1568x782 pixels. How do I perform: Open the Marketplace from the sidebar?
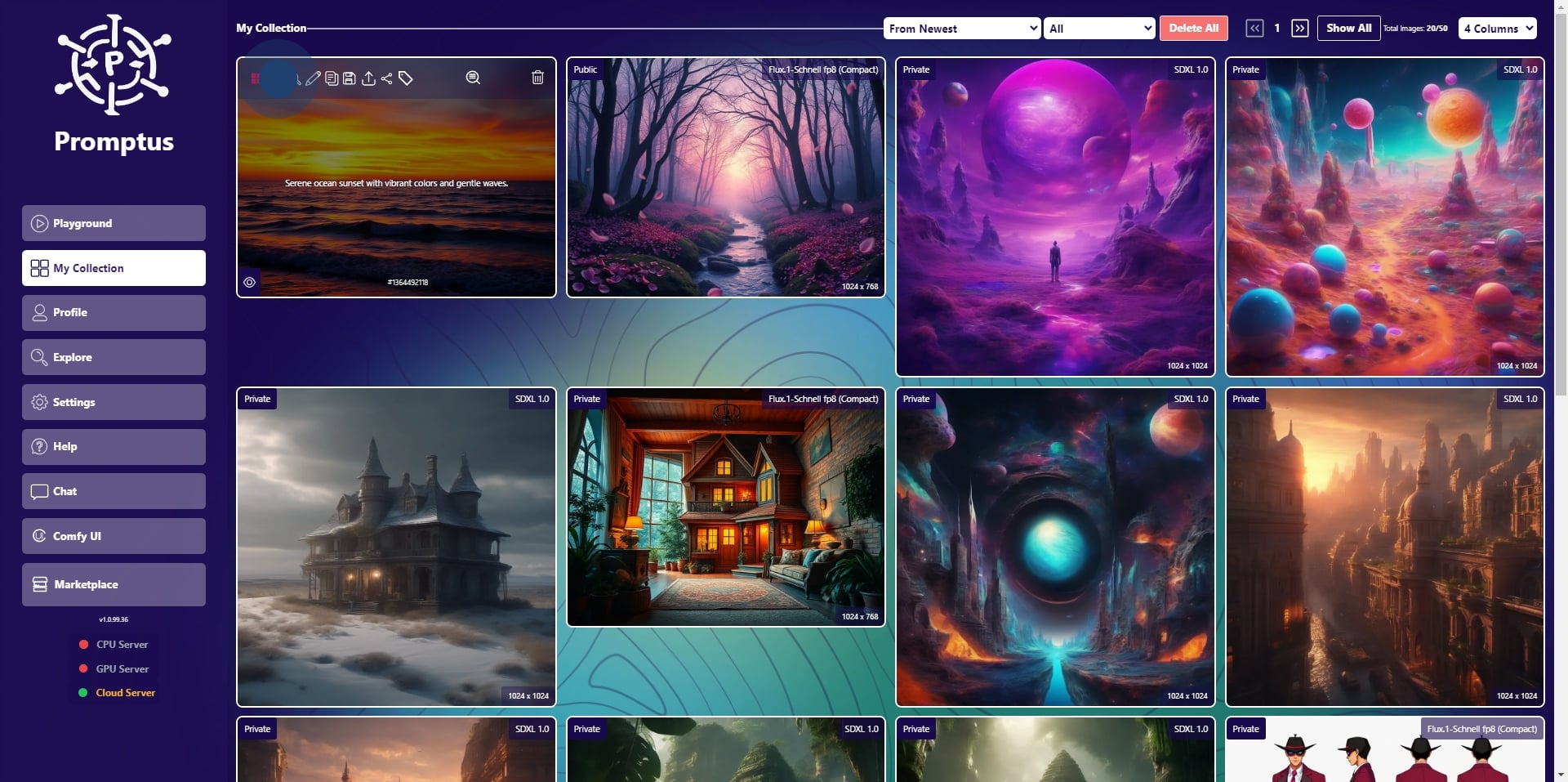coord(114,584)
